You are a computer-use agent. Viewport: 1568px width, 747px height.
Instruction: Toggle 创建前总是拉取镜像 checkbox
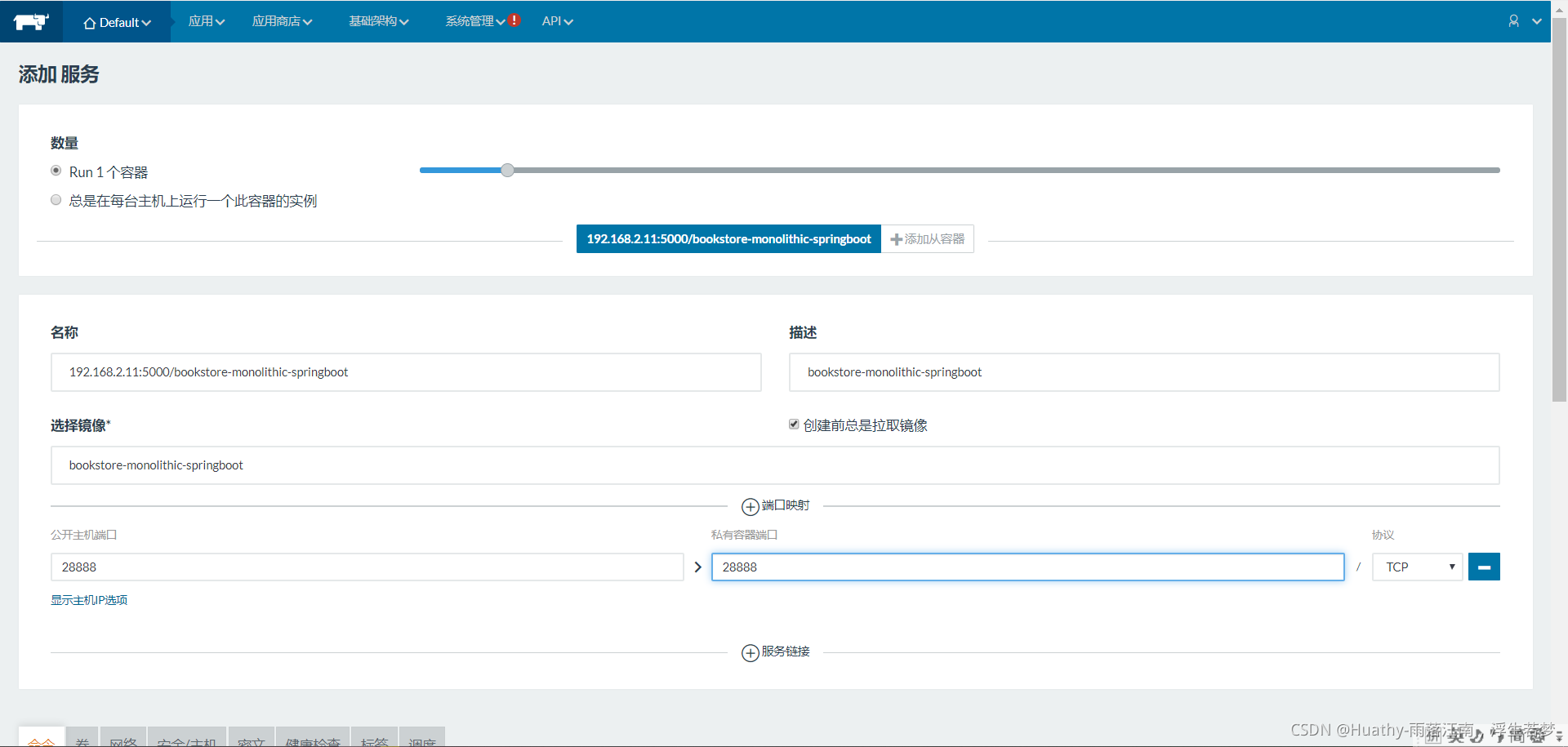point(794,424)
